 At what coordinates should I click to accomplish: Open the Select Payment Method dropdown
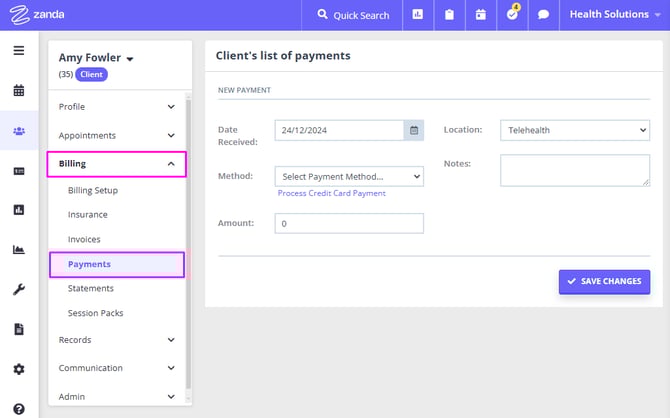pyautogui.click(x=348, y=177)
